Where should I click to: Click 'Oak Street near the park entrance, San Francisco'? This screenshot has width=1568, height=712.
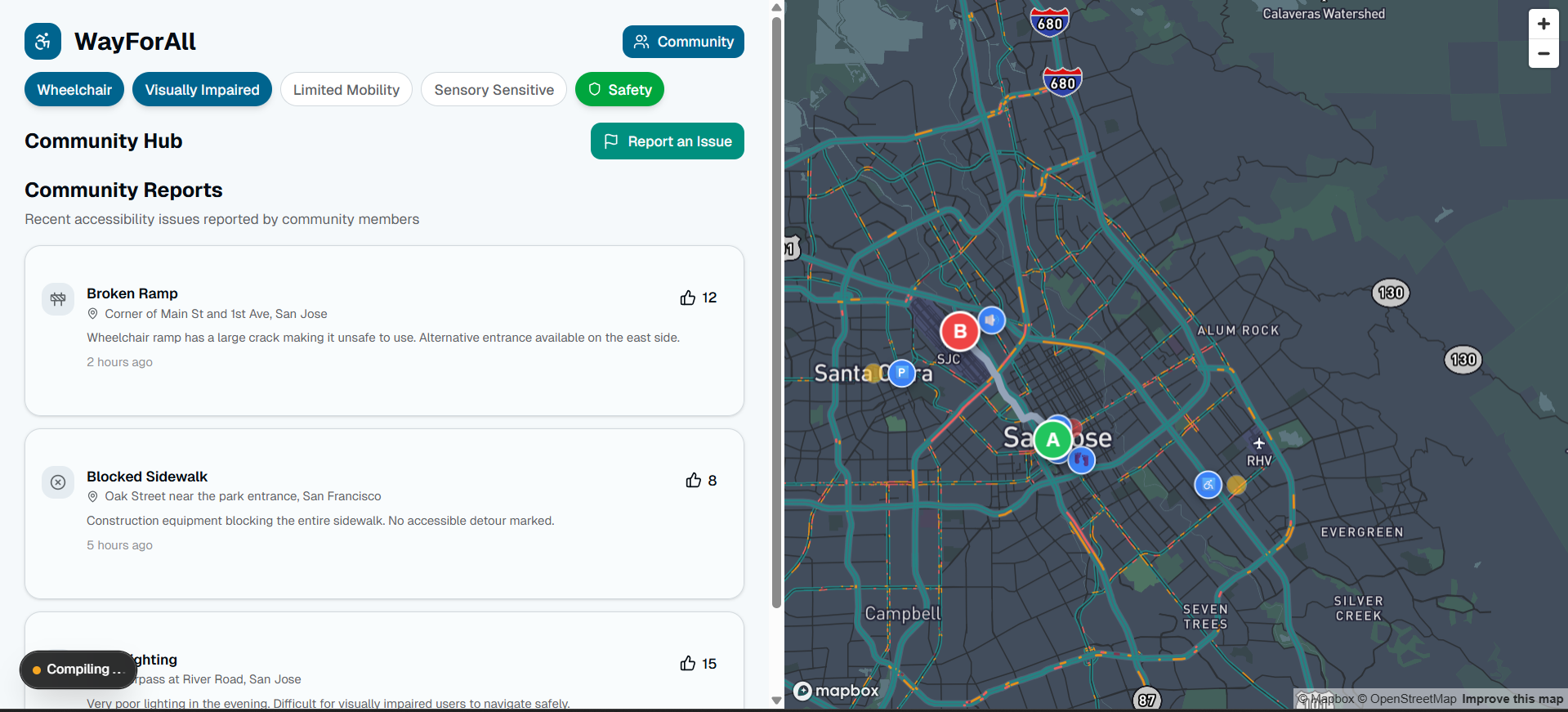pos(243,496)
